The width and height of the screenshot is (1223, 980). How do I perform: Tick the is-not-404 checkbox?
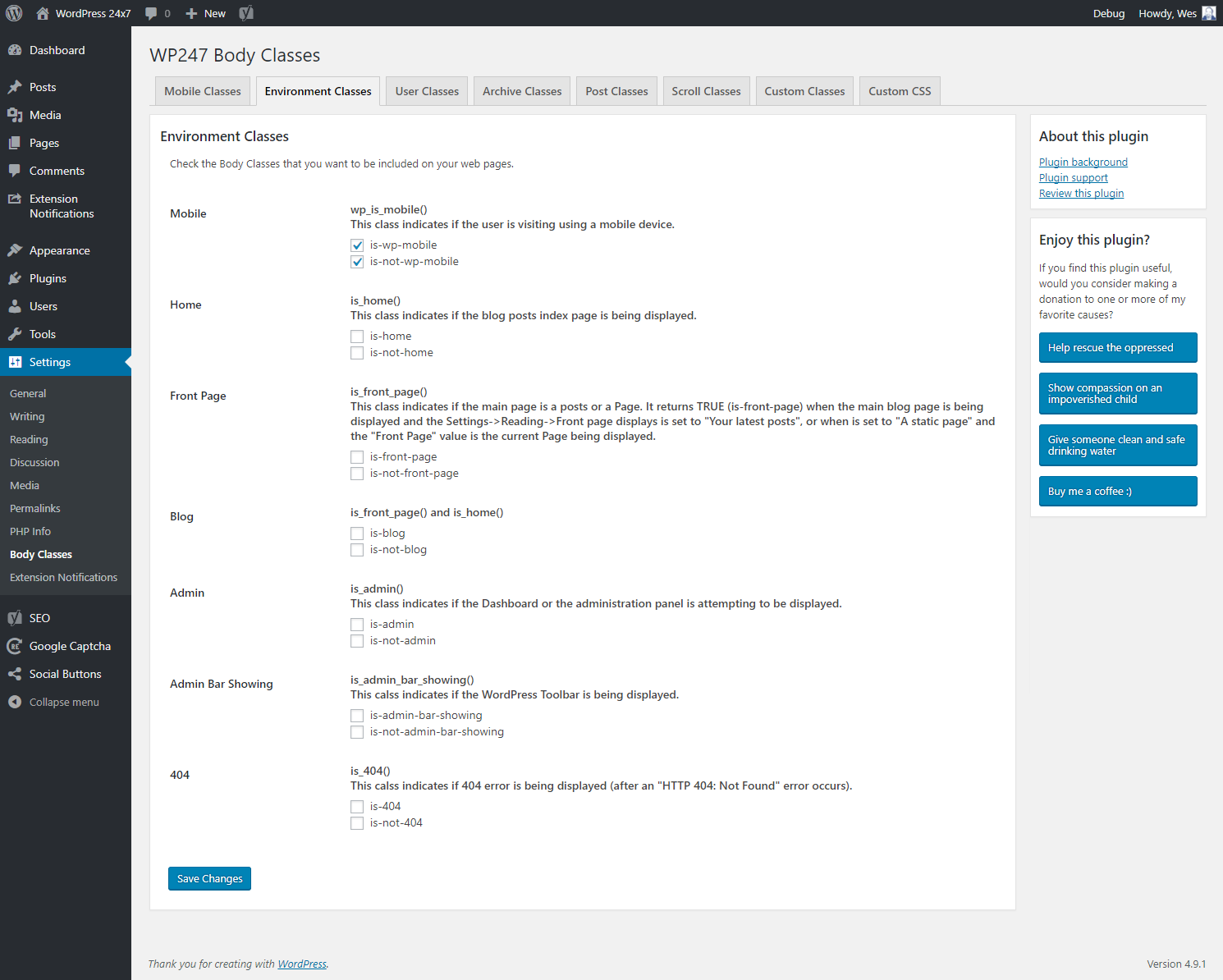click(357, 823)
